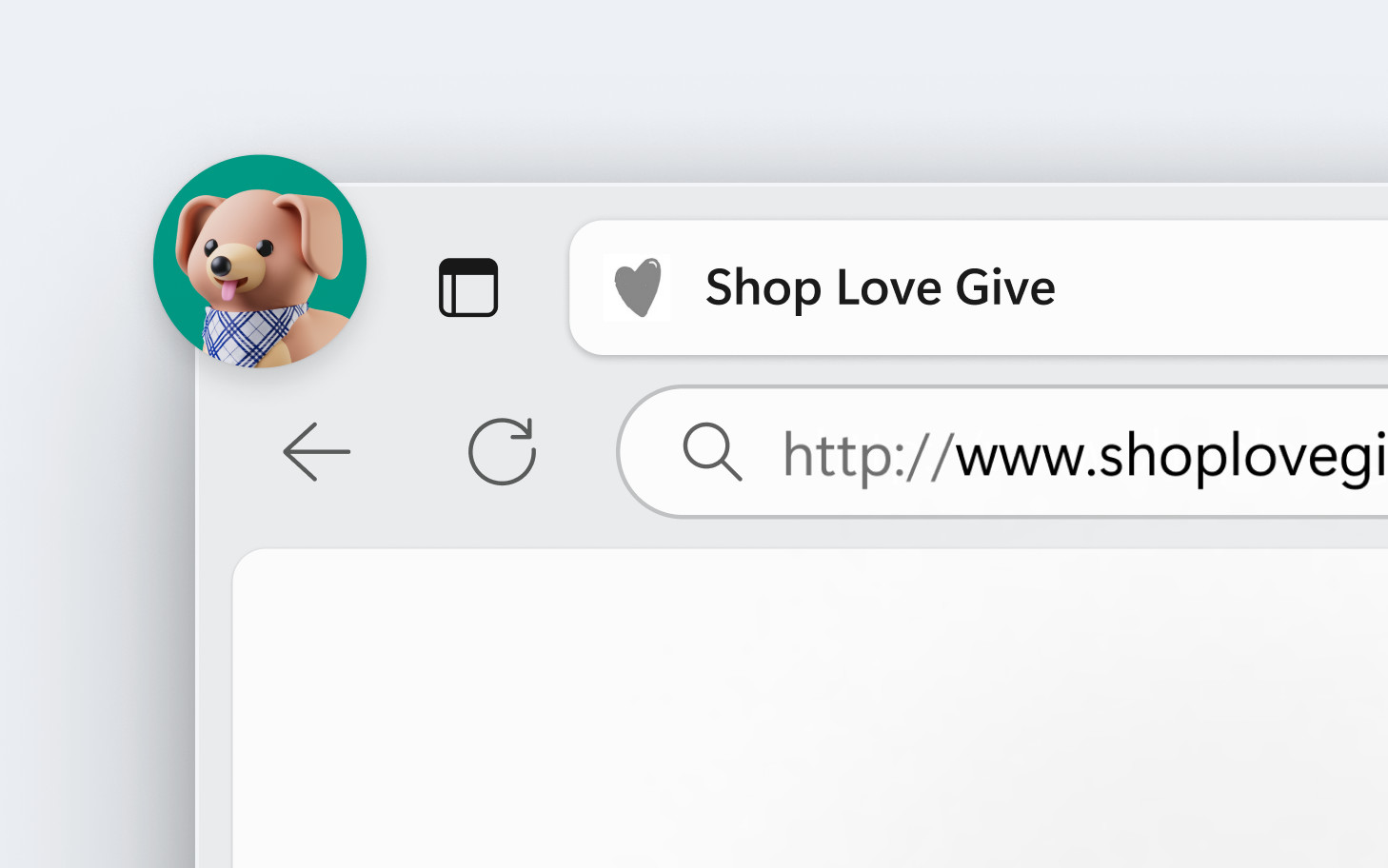Click the www.shoplovegi domain text
Image resolution: width=1388 pixels, height=868 pixels.
1171,455
